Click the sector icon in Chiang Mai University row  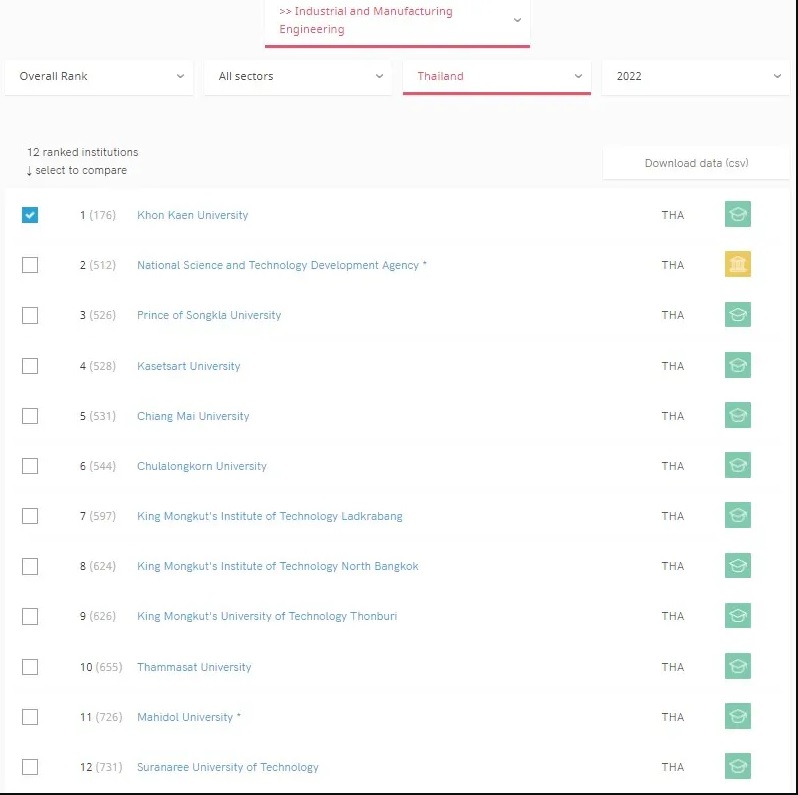click(x=737, y=415)
